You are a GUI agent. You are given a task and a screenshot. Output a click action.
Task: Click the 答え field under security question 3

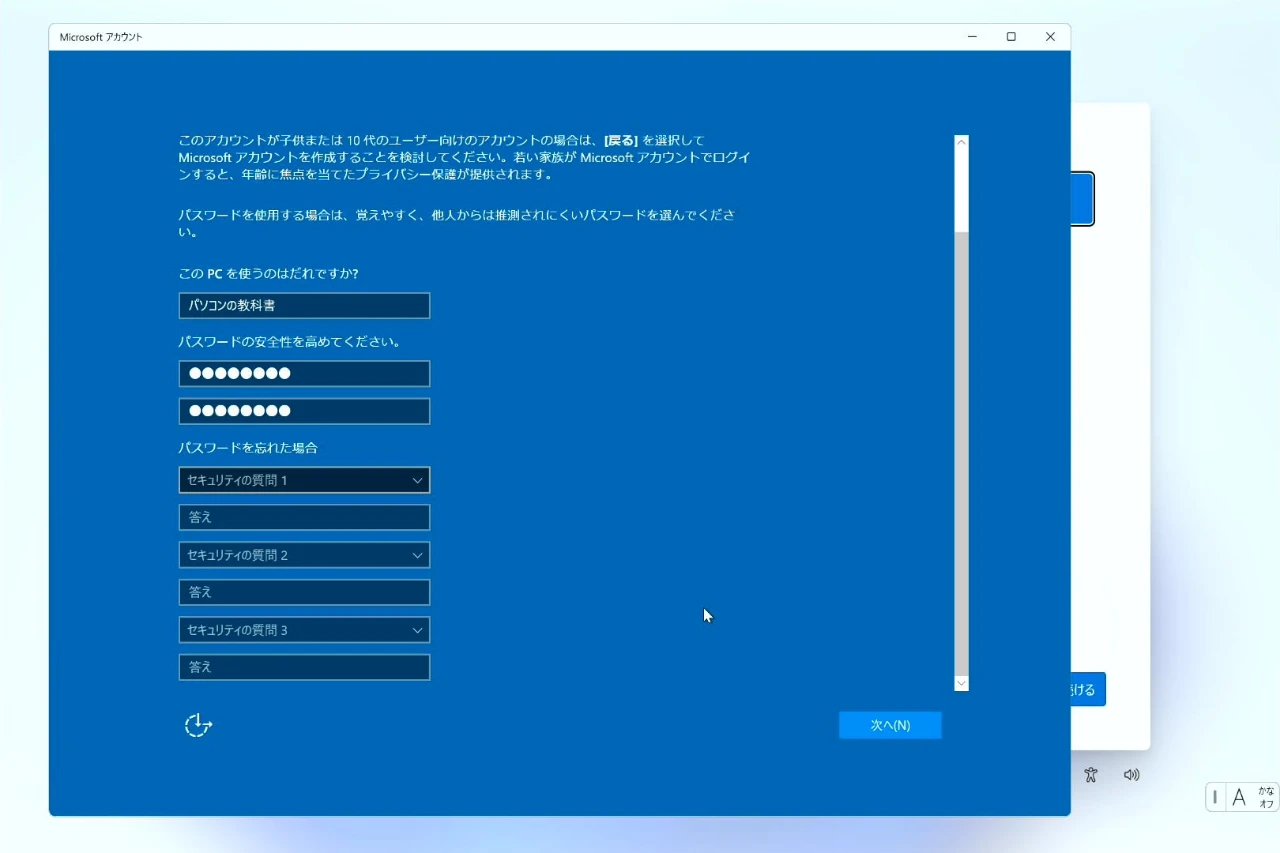click(304, 667)
